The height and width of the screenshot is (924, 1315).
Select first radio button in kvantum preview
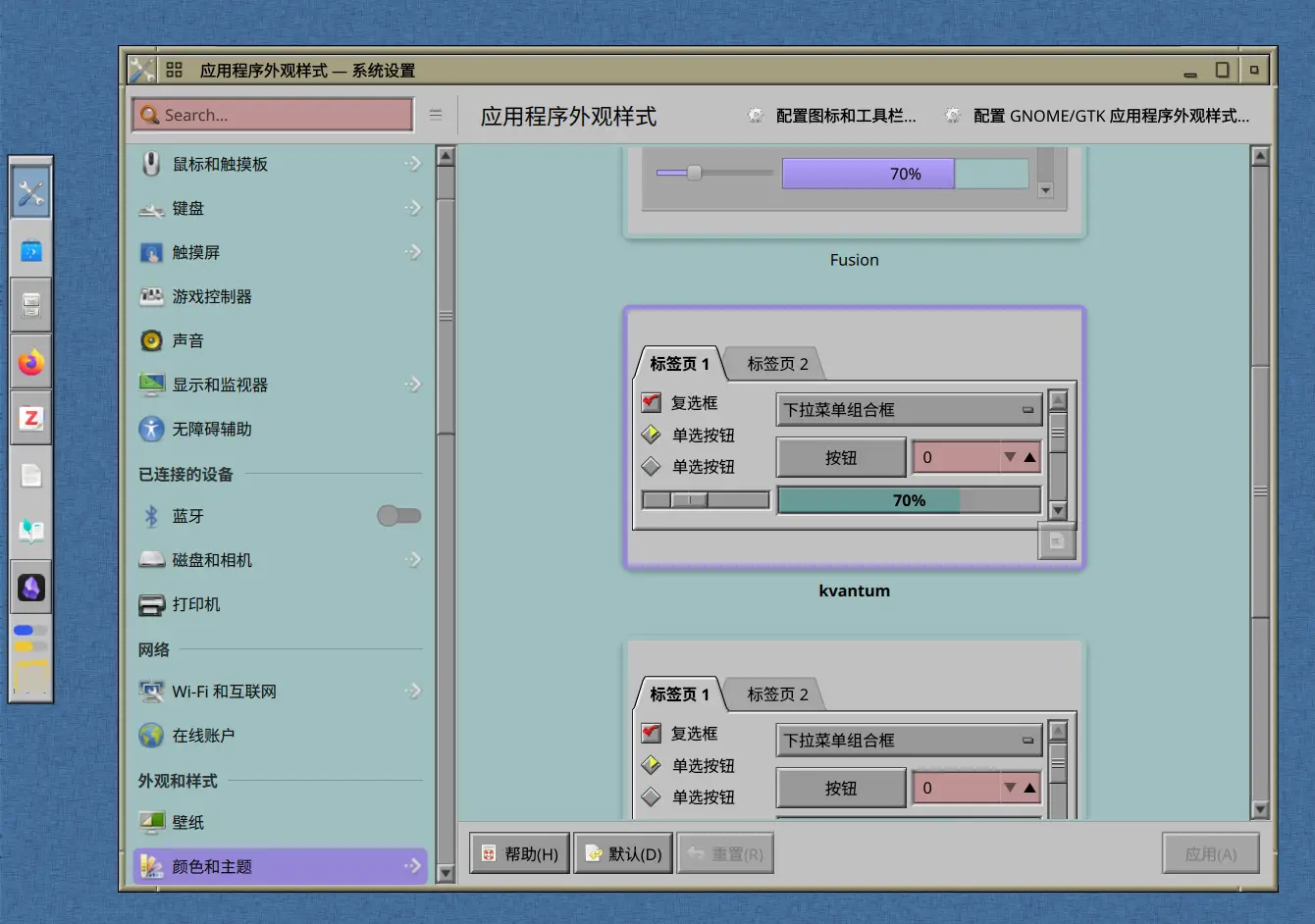click(x=651, y=435)
